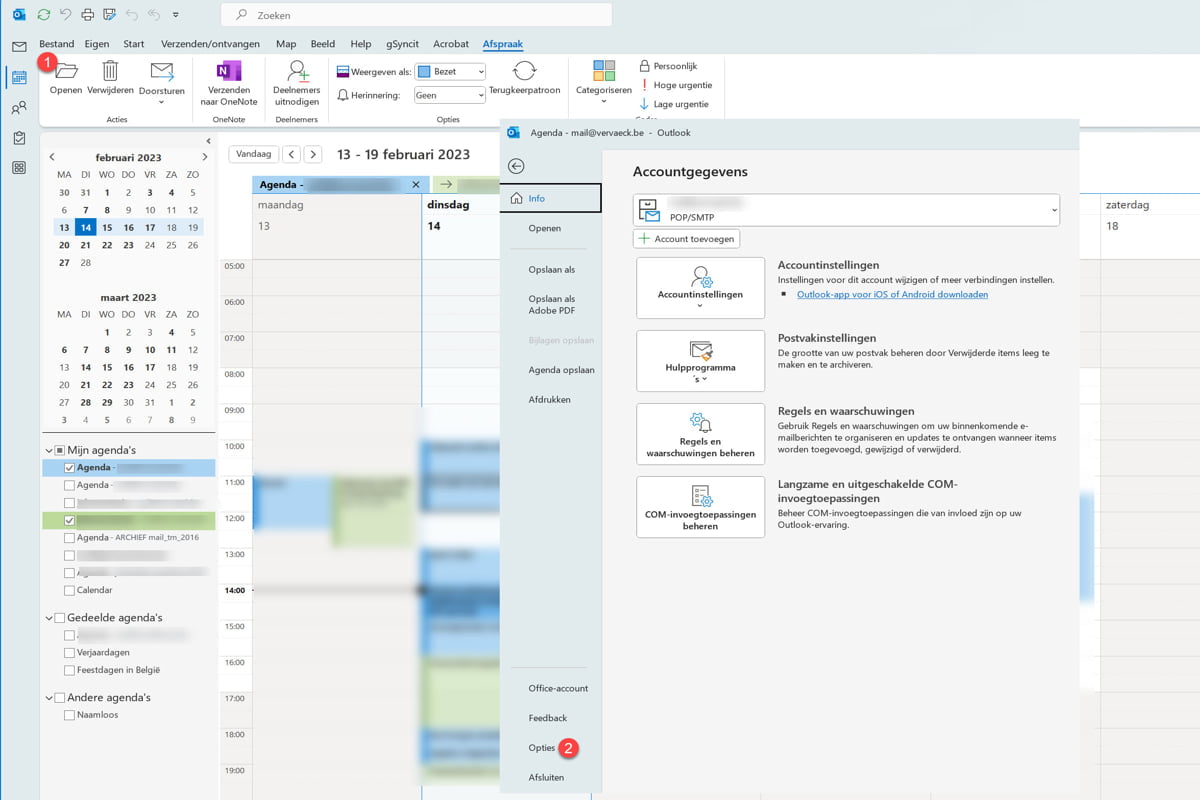
Task: Check the Verjaardagen calendar checkbox
Action: 69,652
